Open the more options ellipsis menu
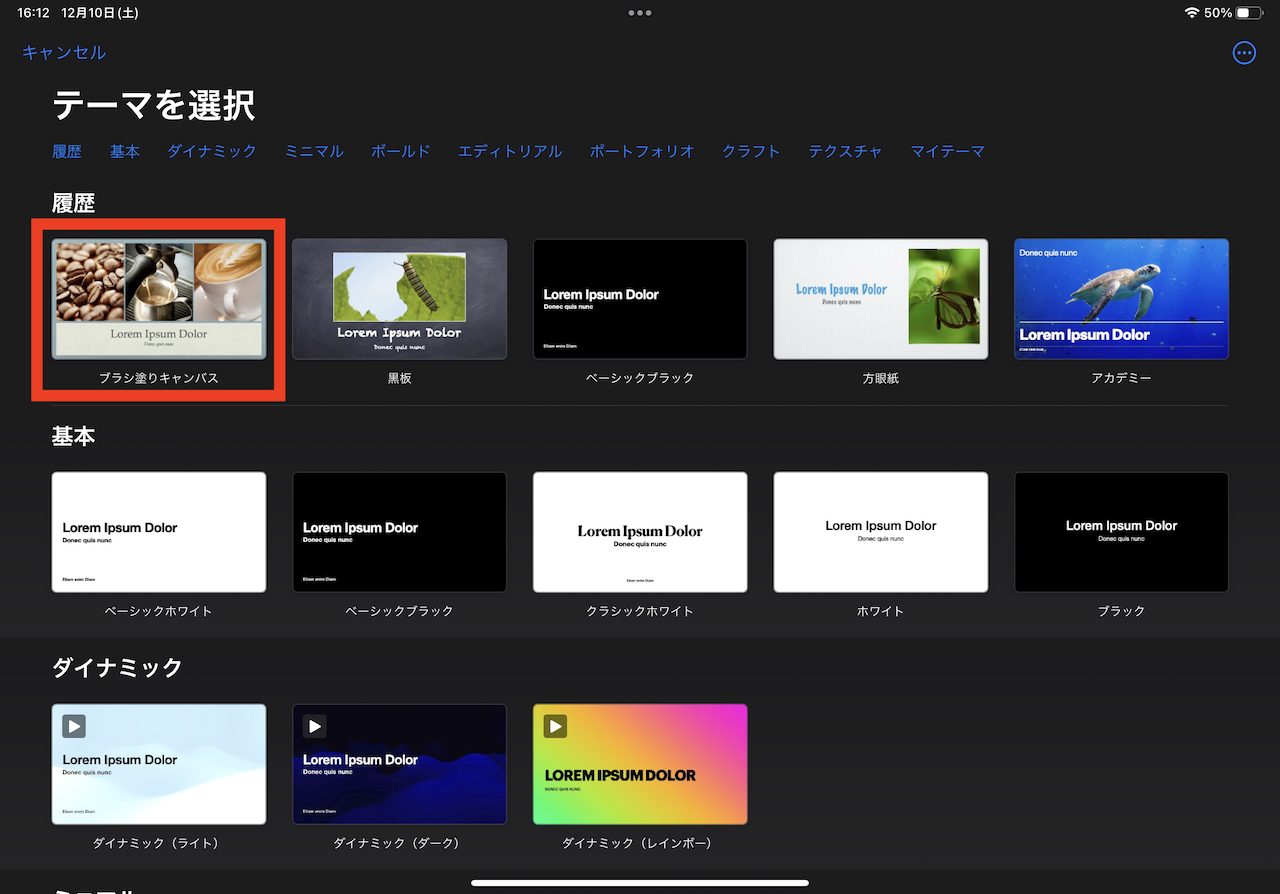The width and height of the screenshot is (1280, 894). coord(1244,53)
